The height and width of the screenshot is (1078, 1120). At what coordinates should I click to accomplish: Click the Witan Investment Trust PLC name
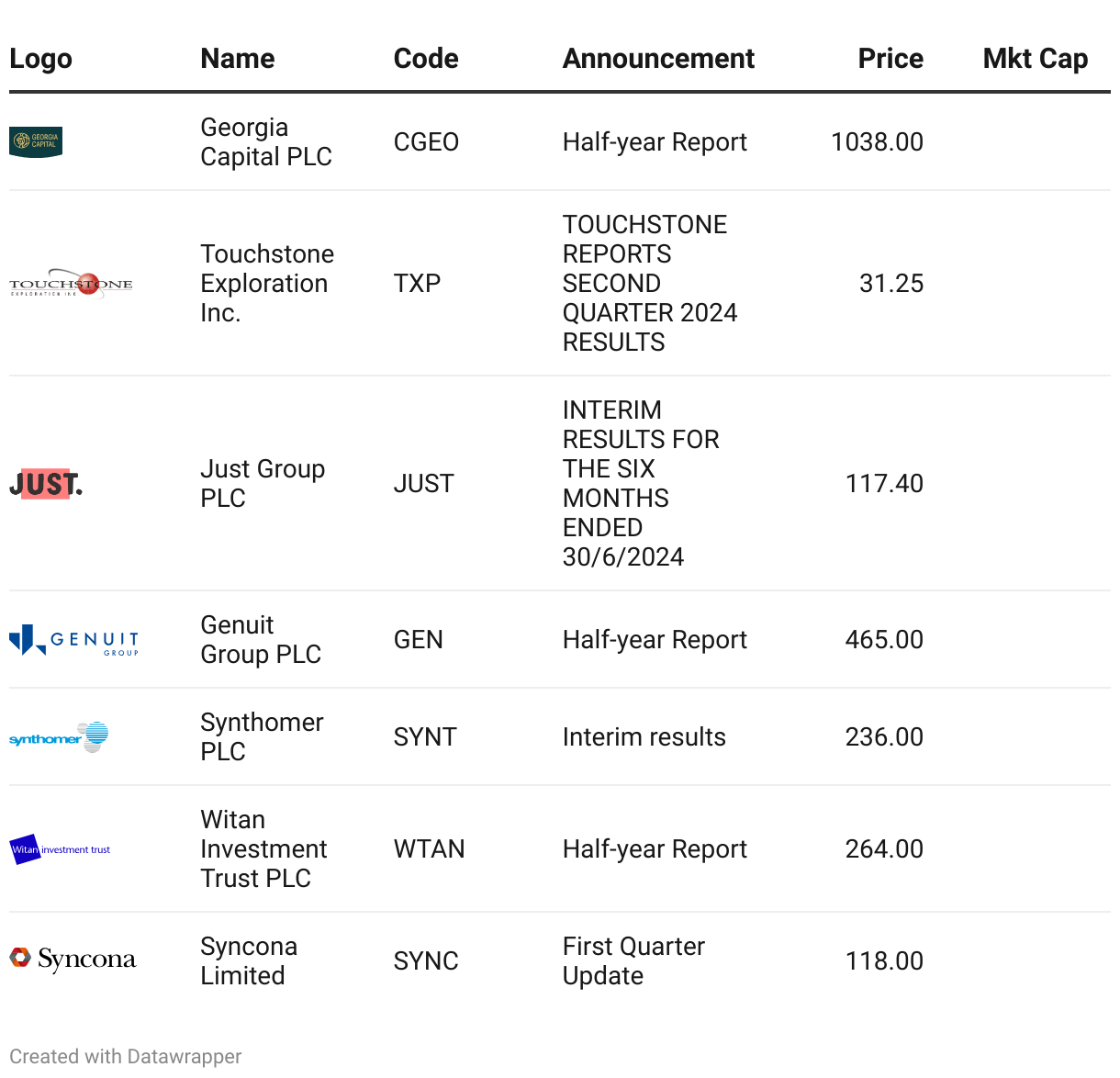coord(263,849)
